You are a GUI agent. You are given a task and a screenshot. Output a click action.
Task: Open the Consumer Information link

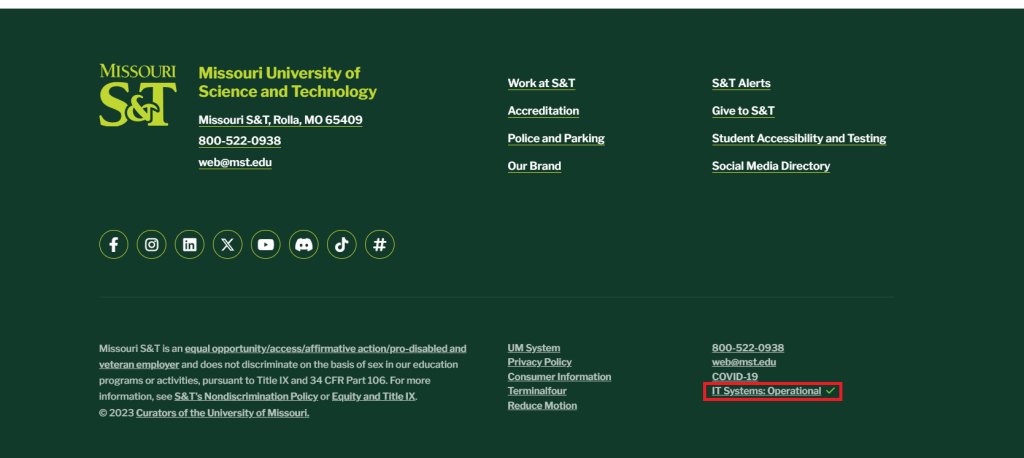pos(559,376)
